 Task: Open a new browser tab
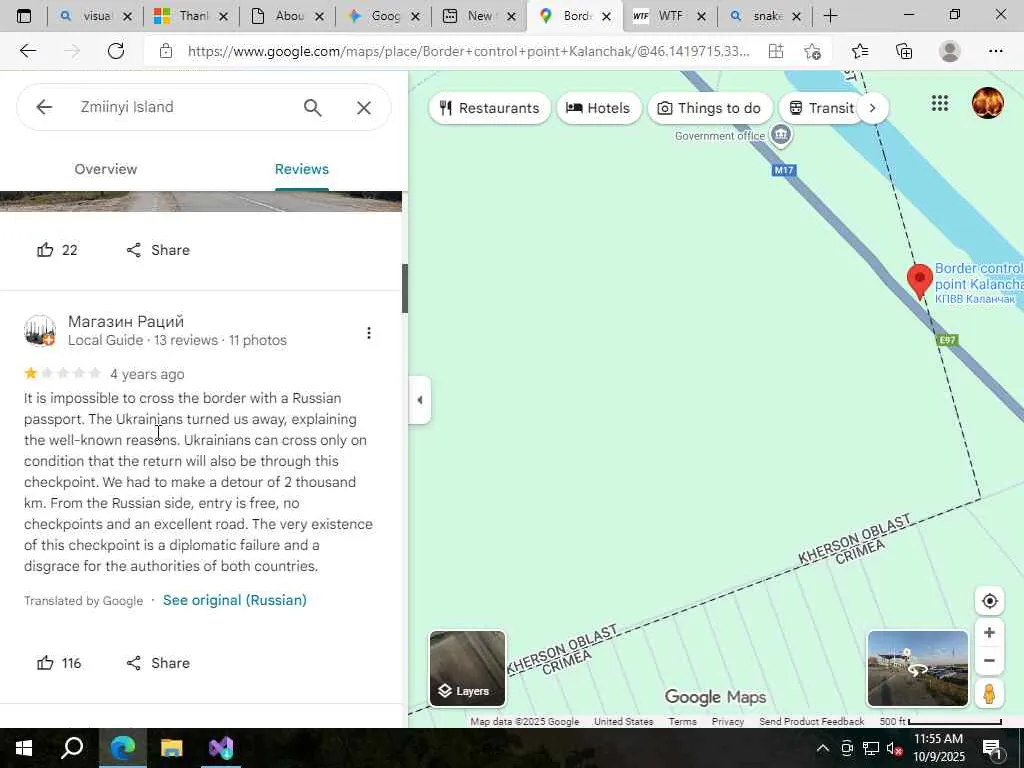pyautogui.click(x=830, y=16)
